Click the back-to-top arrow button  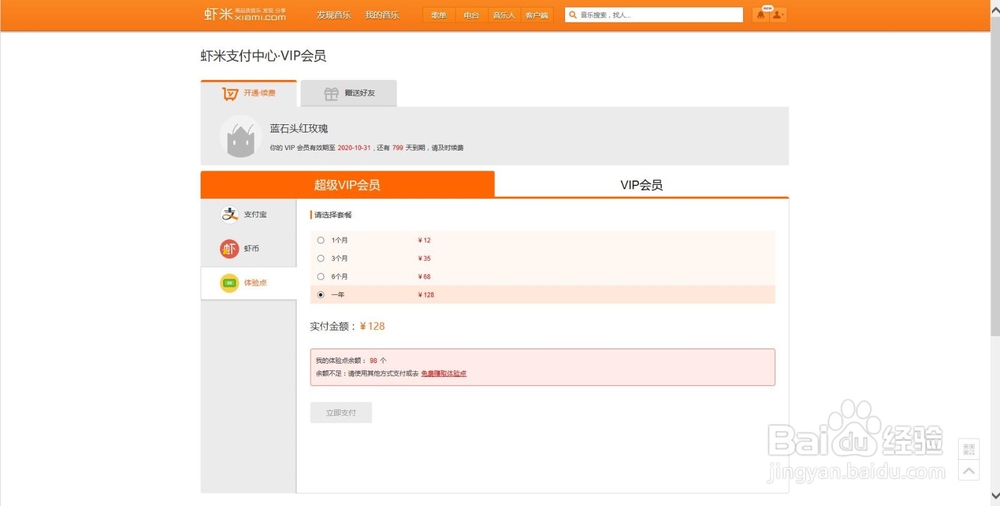(969, 471)
